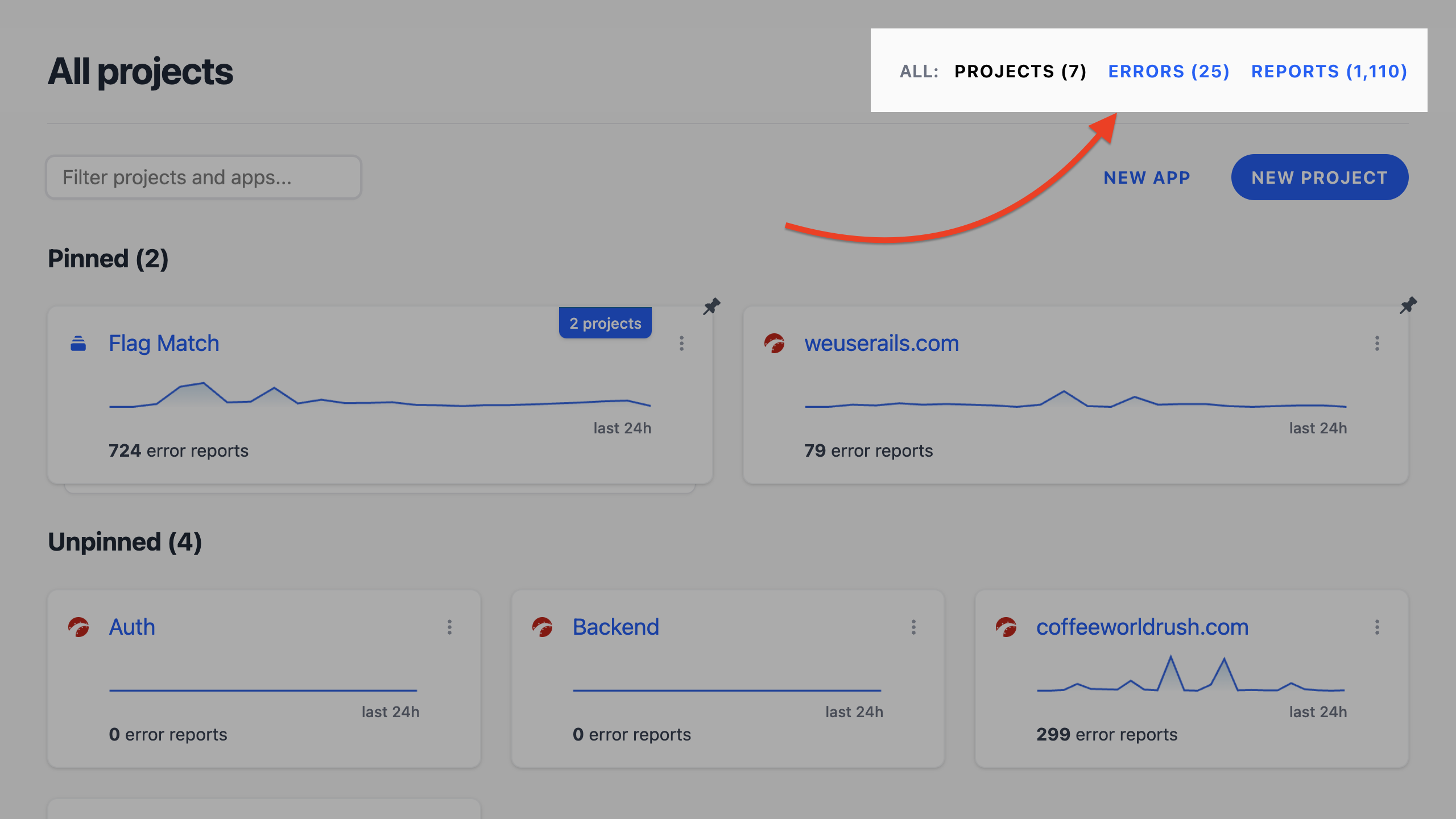Open the weuserails.com project link
Screen dimensions: 1456x819
[x=882, y=344]
